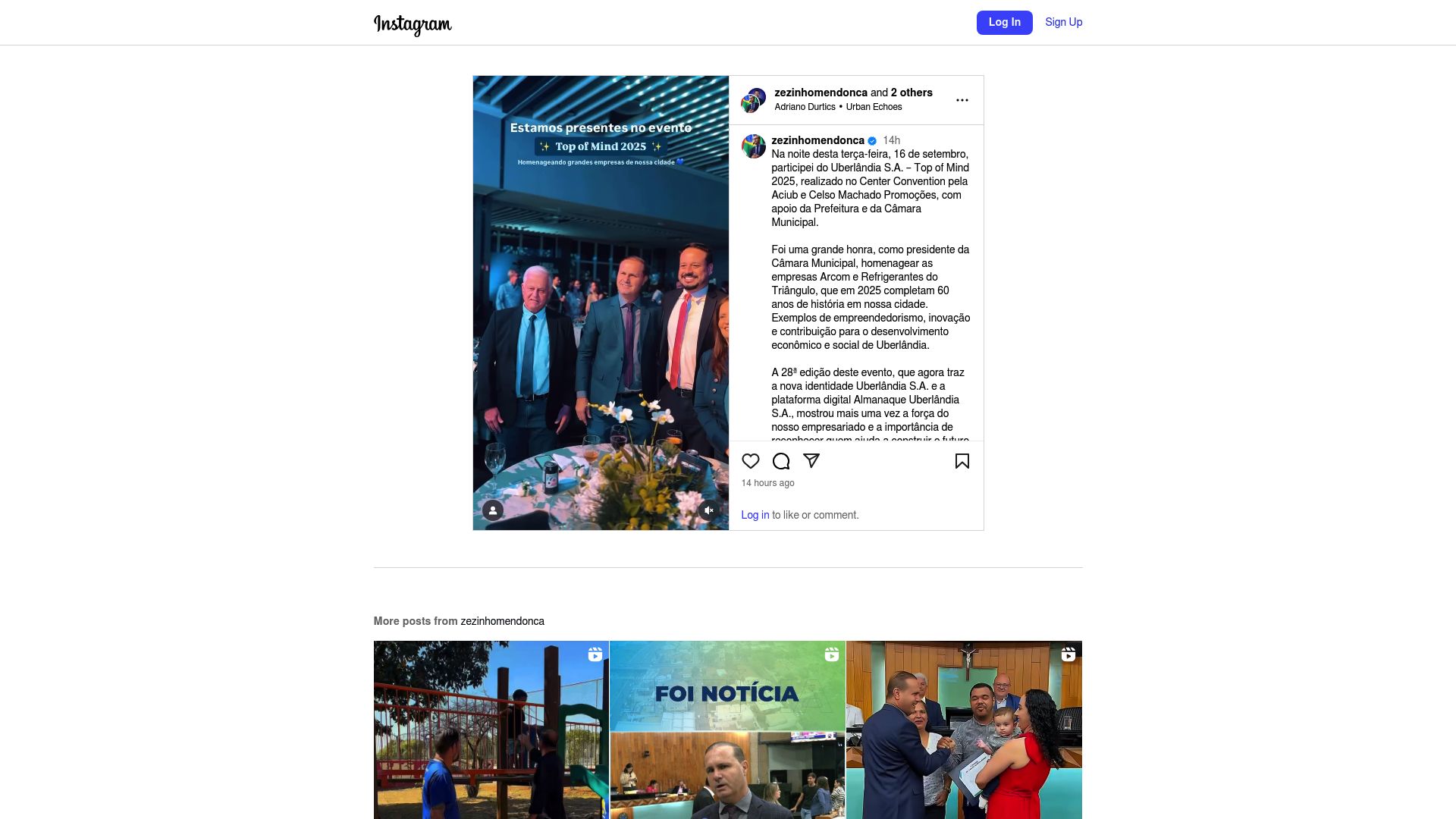Open the playground reel thumbnail
This screenshot has height=819, width=1456.
(491, 730)
